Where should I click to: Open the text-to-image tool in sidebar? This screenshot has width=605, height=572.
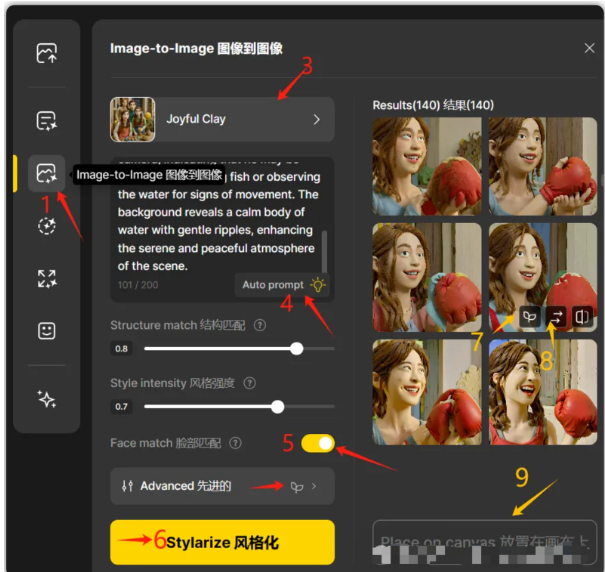46,121
